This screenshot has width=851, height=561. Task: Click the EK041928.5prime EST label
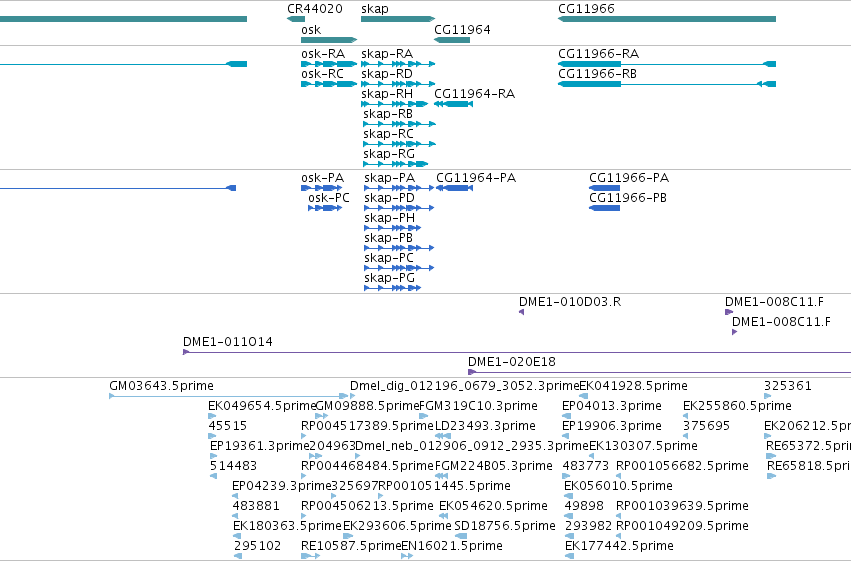click(633, 386)
